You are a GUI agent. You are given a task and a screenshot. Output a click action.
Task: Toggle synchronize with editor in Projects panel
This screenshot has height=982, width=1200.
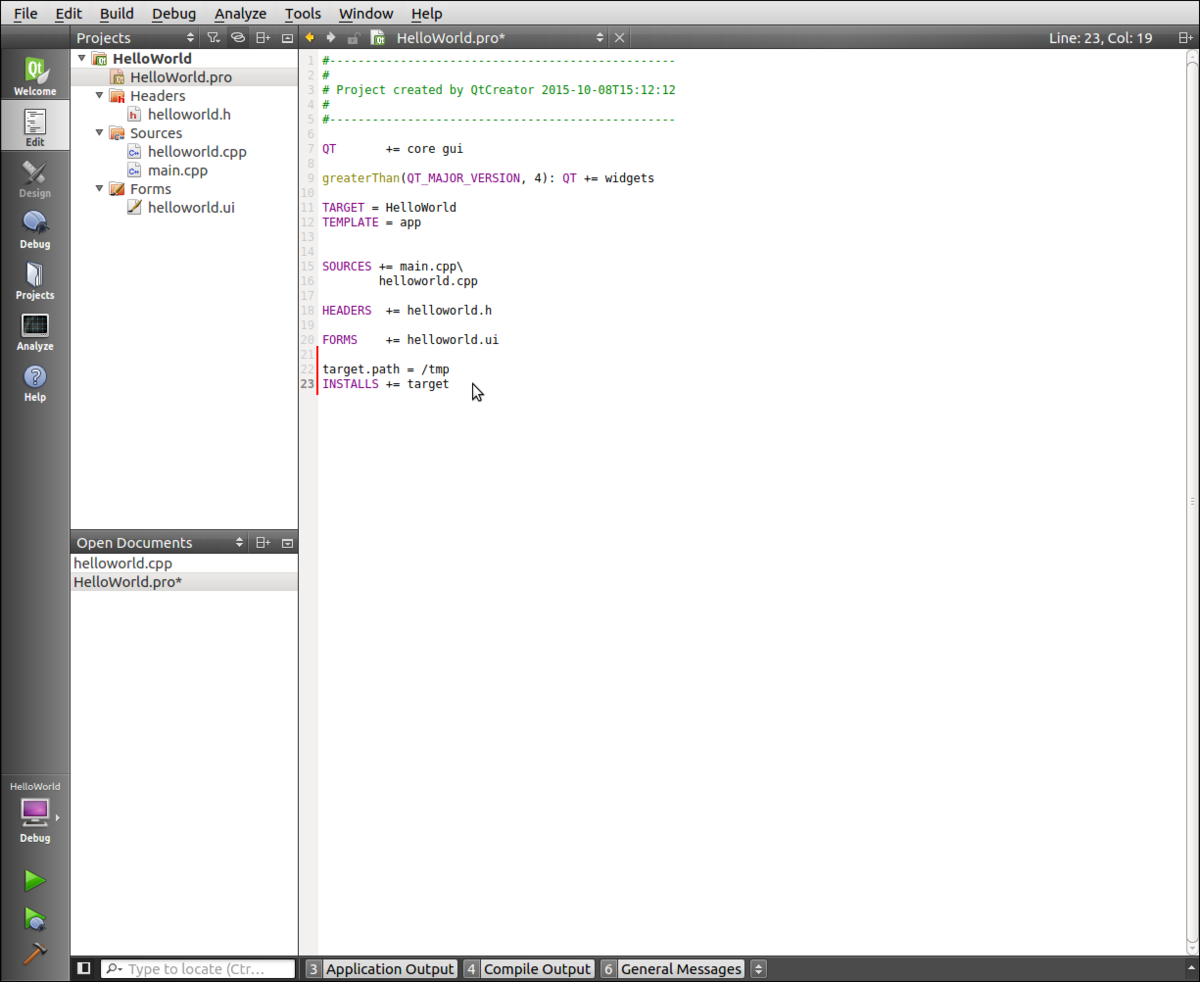[238, 37]
